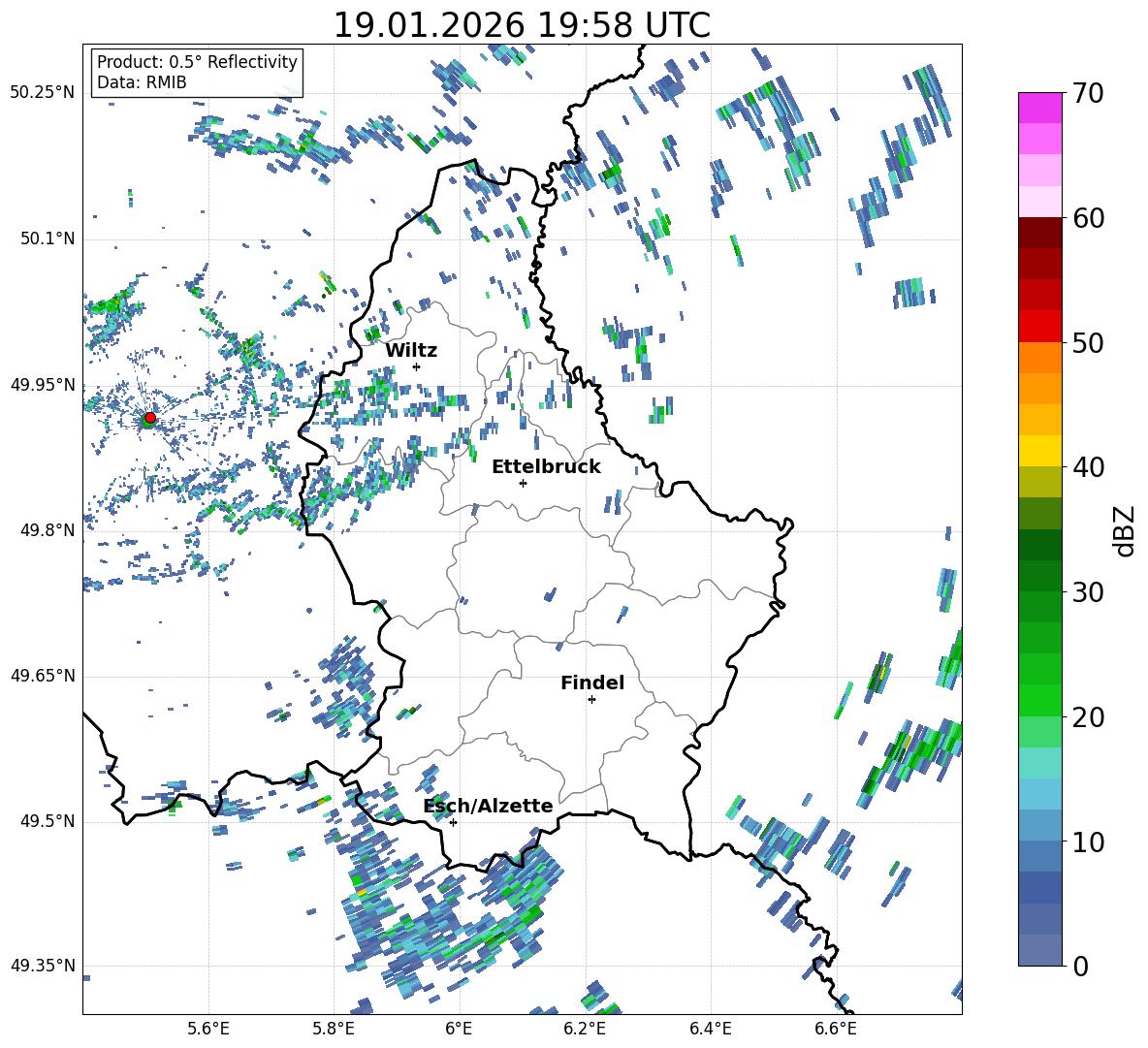Click the Esch/Alzette station cross marker
Screen dimensions: 1148x1048
click(x=453, y=822)
